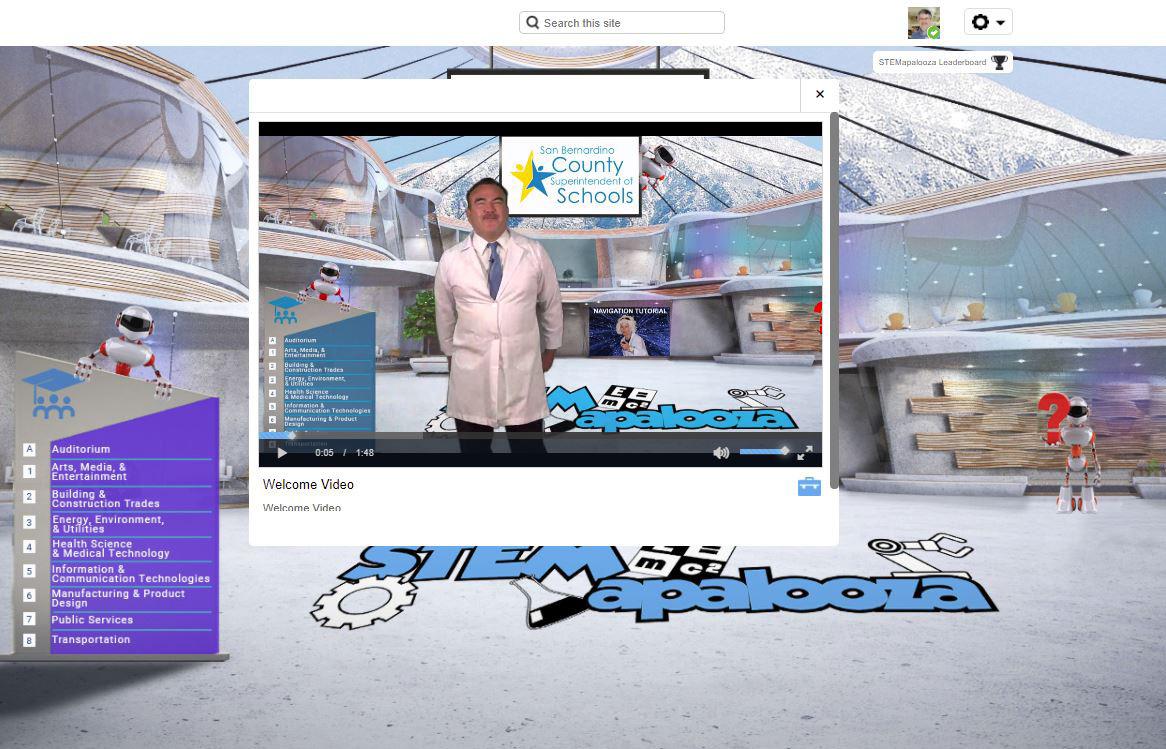This screenshot has width=1166, height=749.
Task: Open Building & Construction Trades hall
Action: point(106,498)
